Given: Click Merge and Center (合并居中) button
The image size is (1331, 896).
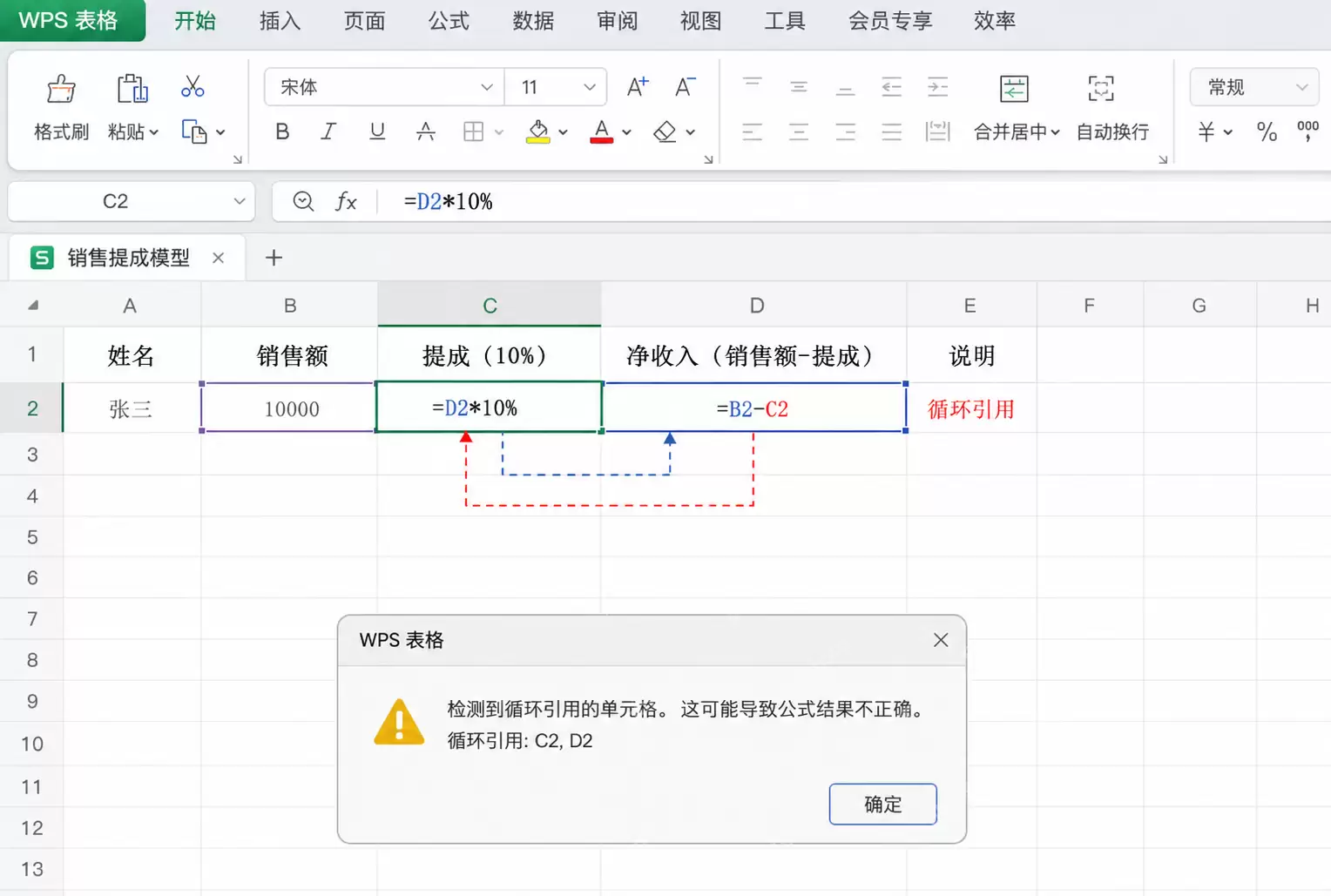Looking at the screenshot, I should tap(1016, 108).
